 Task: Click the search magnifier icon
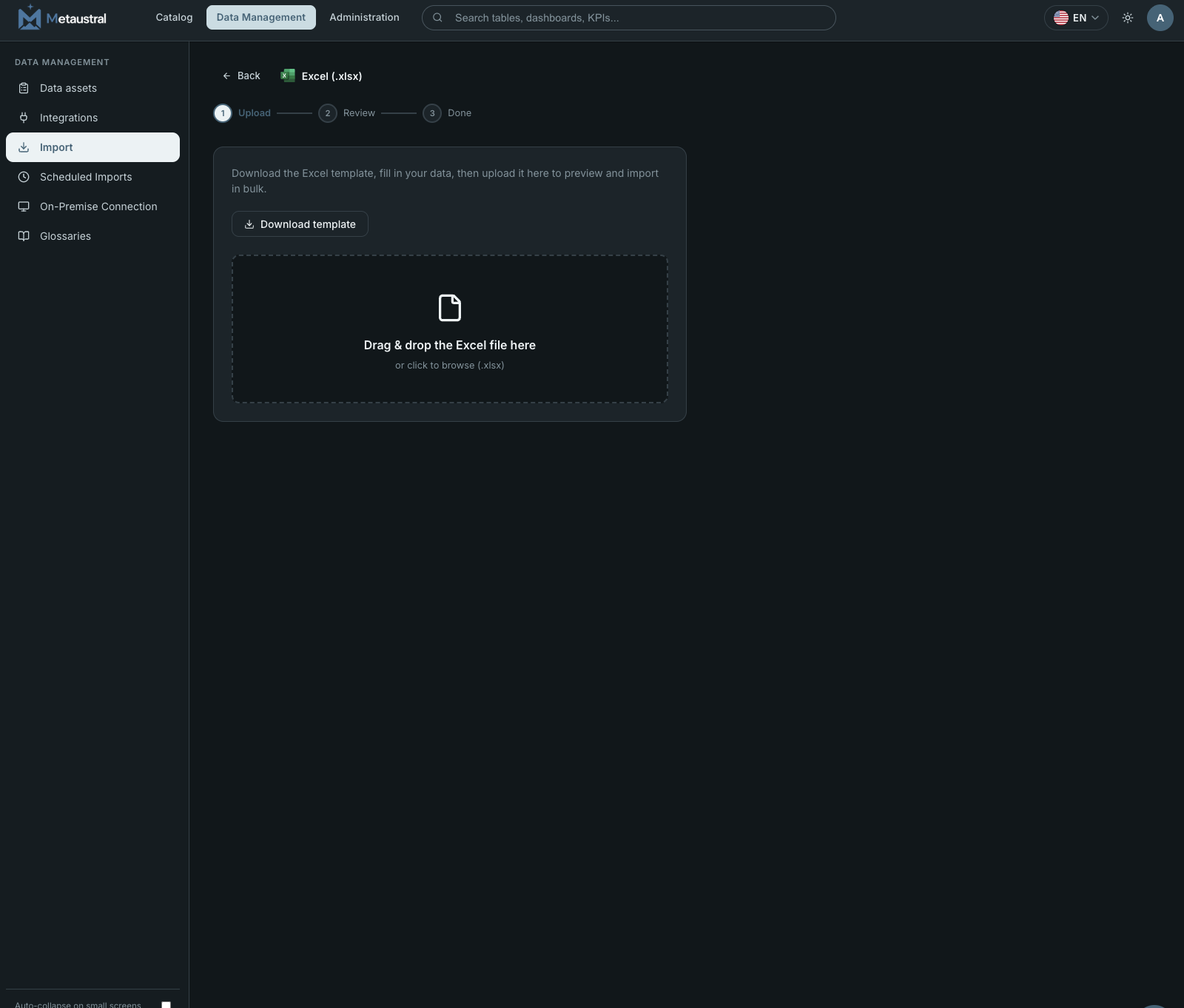pos(437,18)
